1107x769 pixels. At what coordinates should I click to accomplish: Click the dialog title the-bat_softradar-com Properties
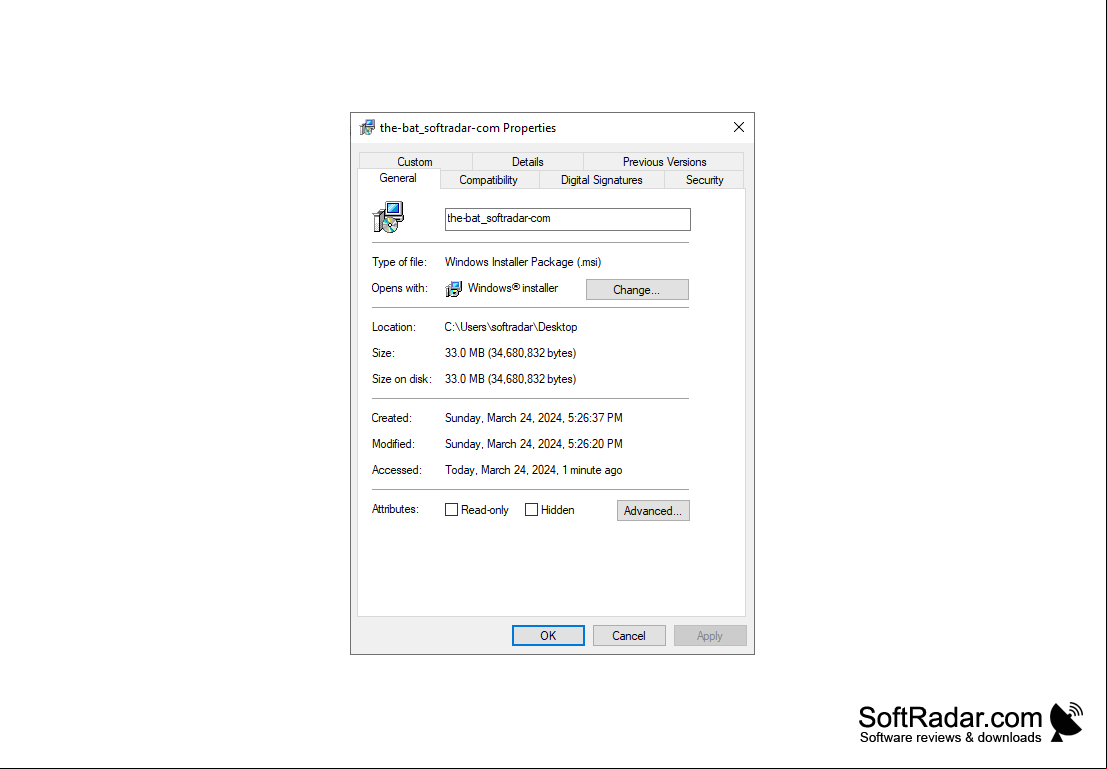click(x=468, y=128)
